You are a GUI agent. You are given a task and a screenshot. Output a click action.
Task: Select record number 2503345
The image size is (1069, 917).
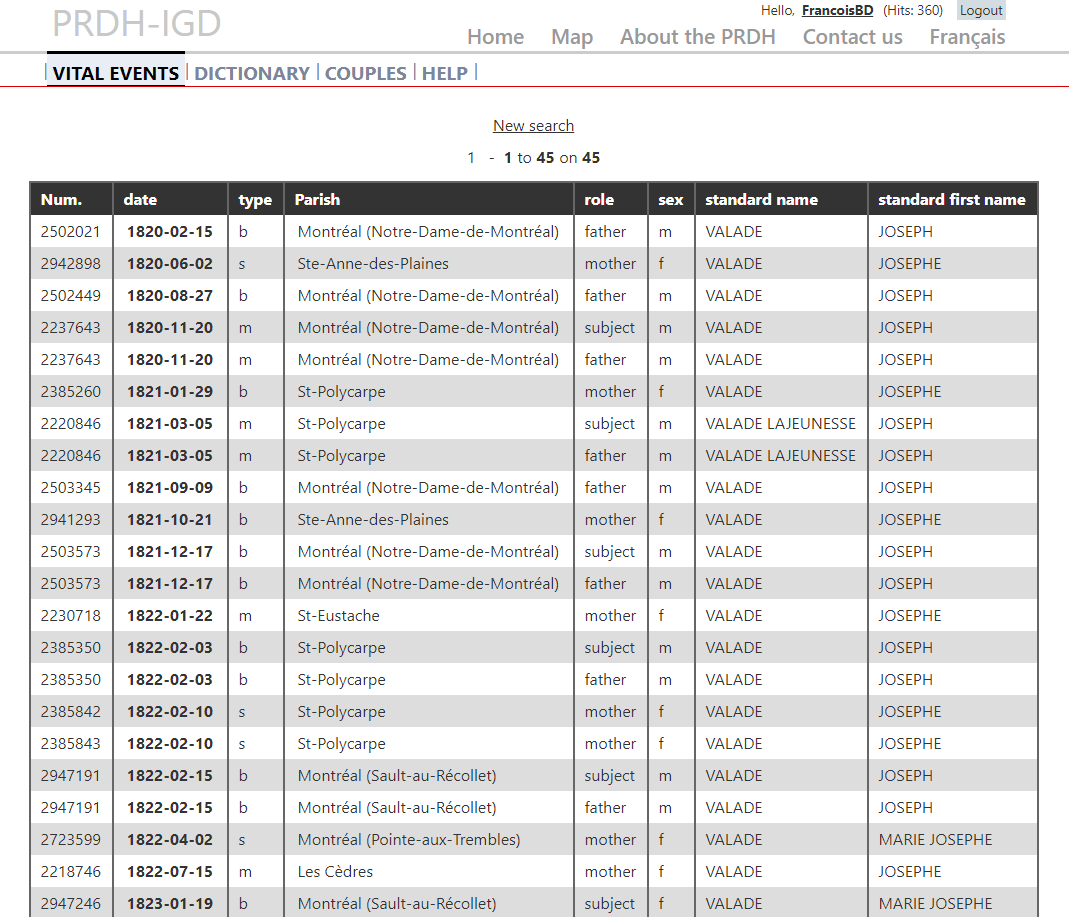70,488
